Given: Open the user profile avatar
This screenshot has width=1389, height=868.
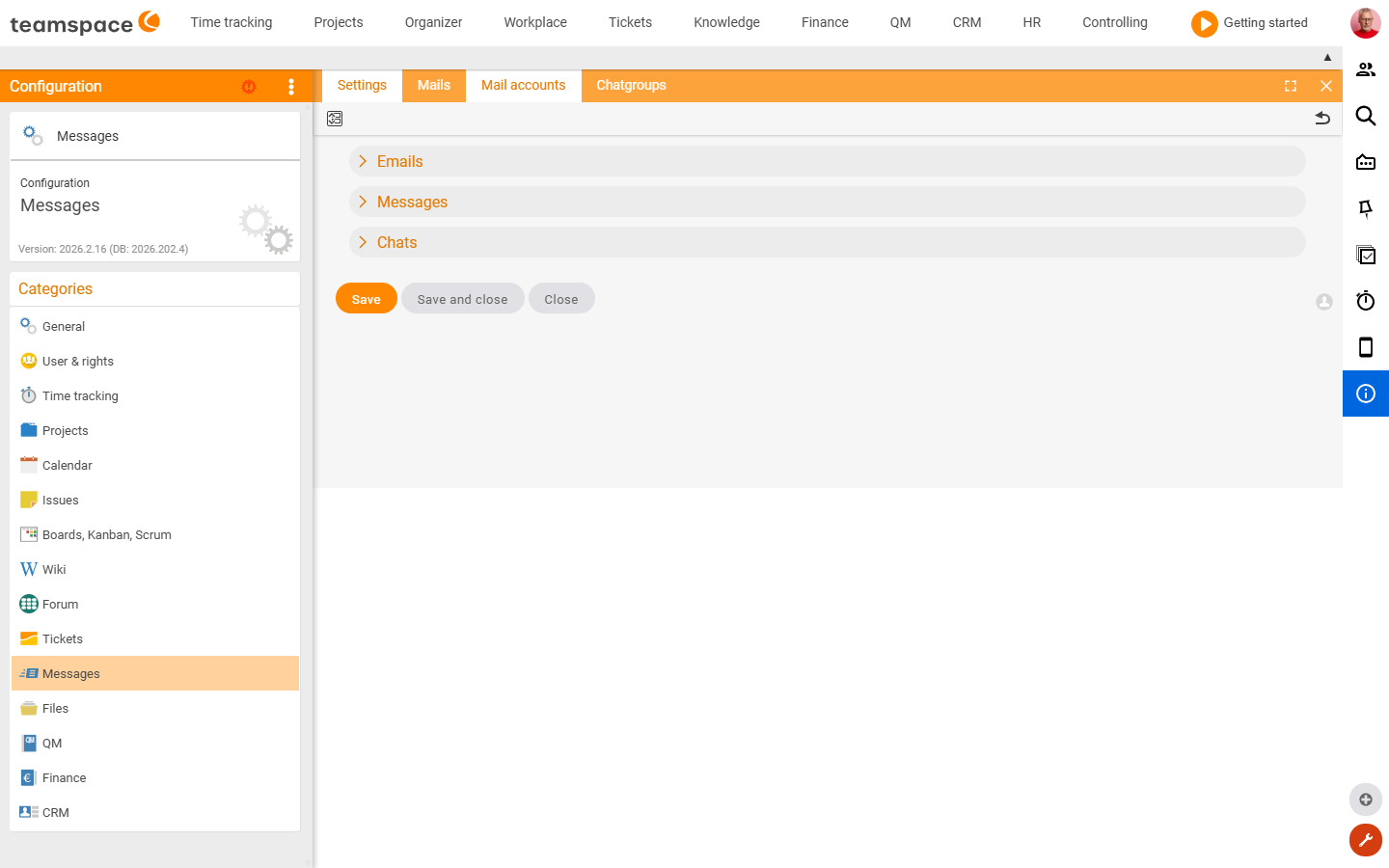Looking at the screenshot, I should (1366, 23).
